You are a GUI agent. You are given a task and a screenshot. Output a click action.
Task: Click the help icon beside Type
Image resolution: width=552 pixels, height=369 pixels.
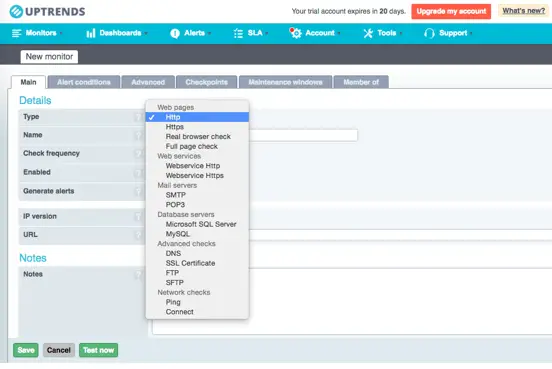(138, 117)
